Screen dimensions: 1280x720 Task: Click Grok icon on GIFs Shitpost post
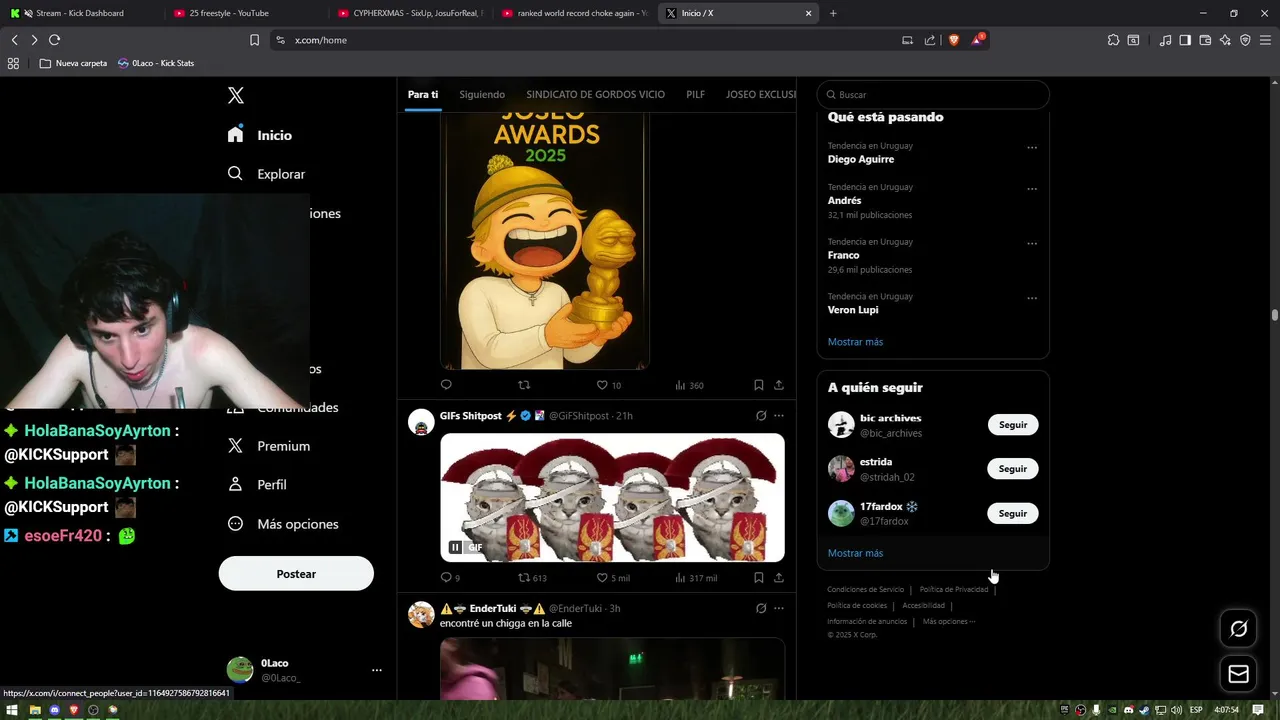tap(761, 416)
